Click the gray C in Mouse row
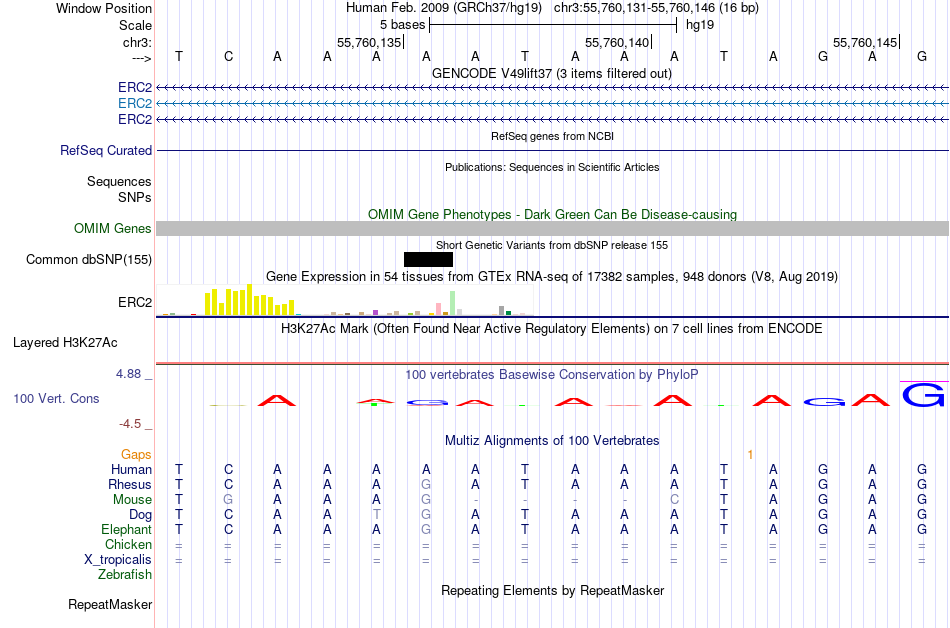The width and height of the screenshot is (950, 628). pos(674,500)
